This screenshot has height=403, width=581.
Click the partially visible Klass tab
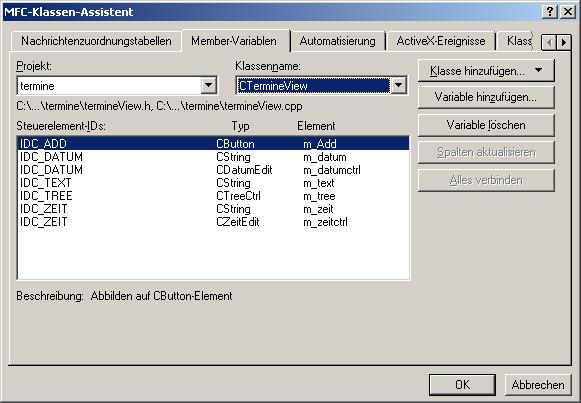(x=519, y=41)
